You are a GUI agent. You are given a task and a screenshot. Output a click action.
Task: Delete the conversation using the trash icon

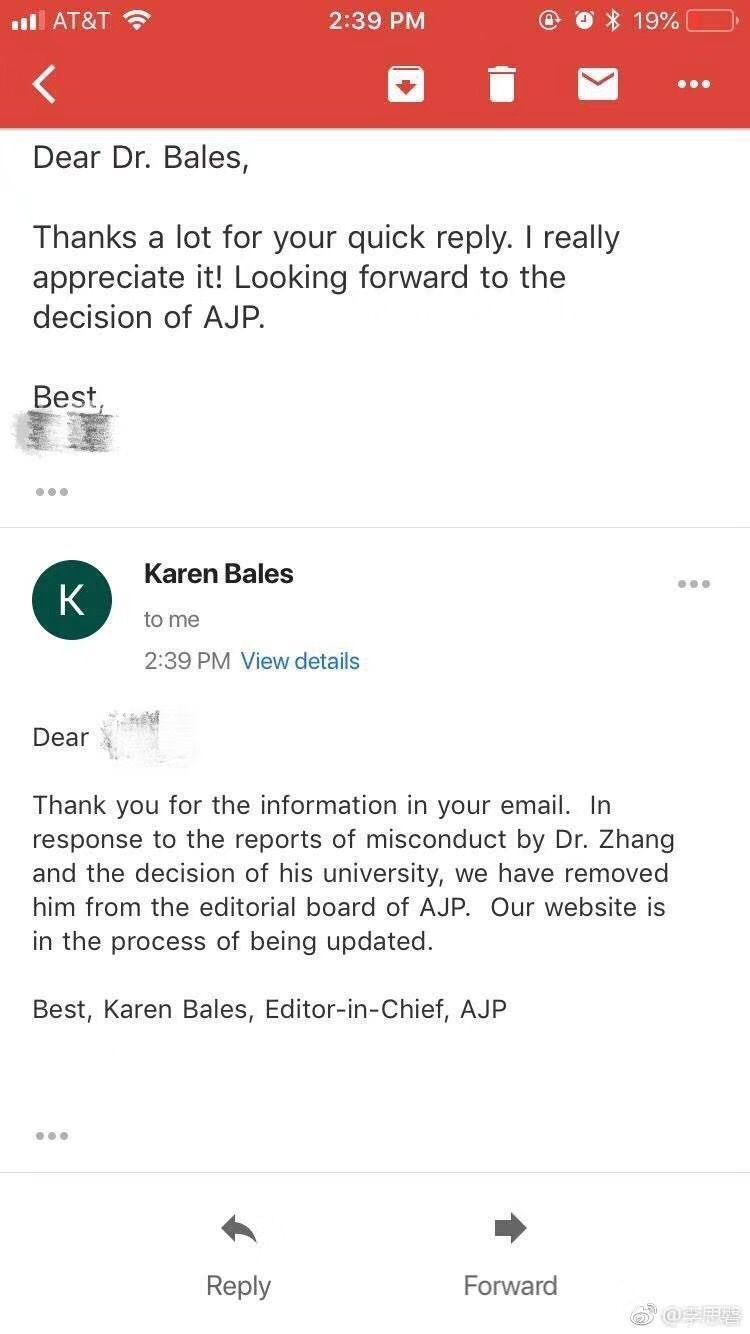[x=502, y=85]
